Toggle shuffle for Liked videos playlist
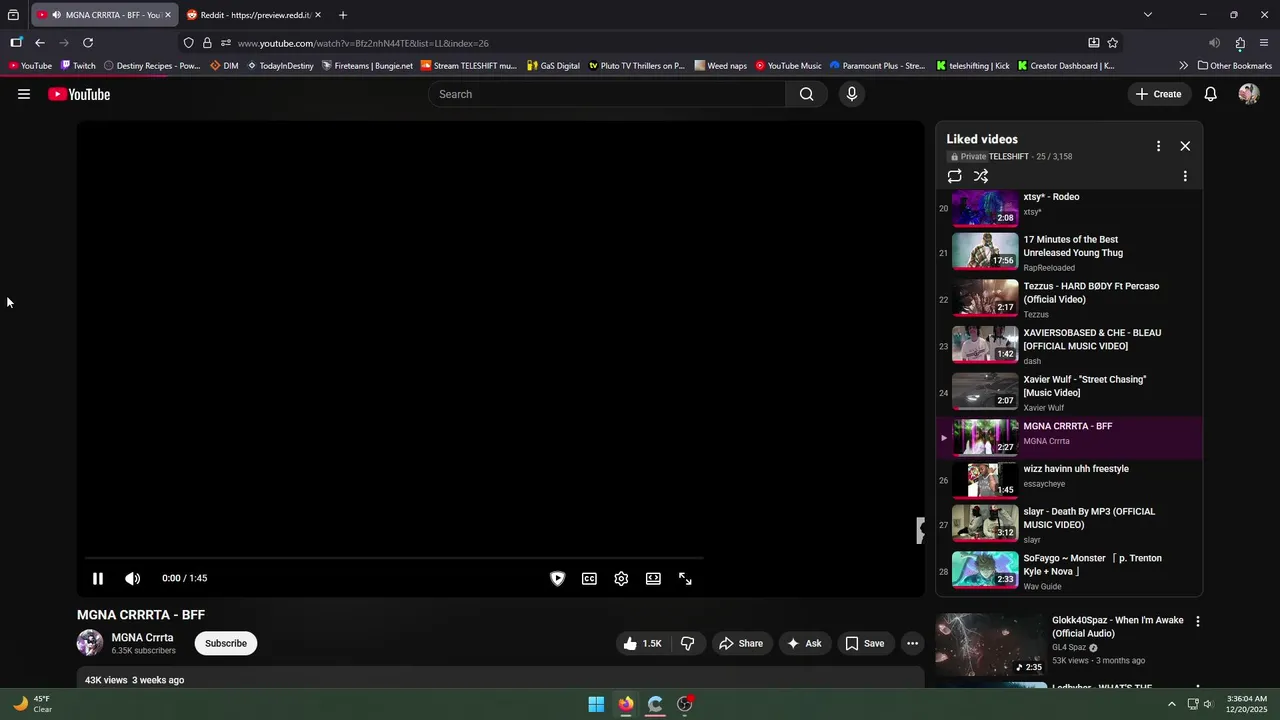Viewport: 1280px width, 720px height. point(981,176)
